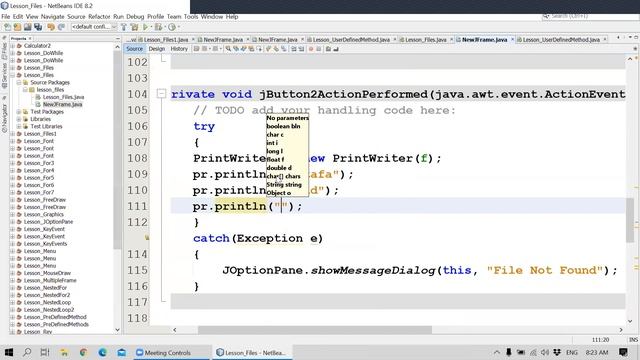The image size is (640, 360).
Task: Open the default config dropdown
Action: (94, 27)
